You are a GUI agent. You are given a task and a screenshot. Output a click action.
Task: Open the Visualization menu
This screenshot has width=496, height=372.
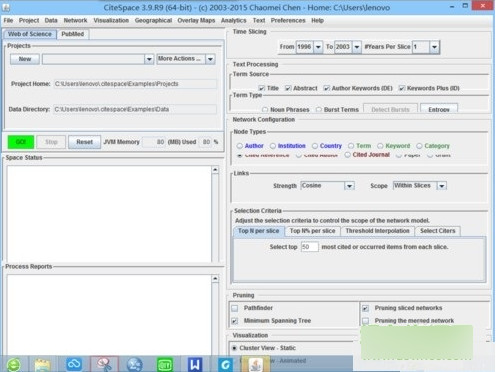(x=111, y=20)
